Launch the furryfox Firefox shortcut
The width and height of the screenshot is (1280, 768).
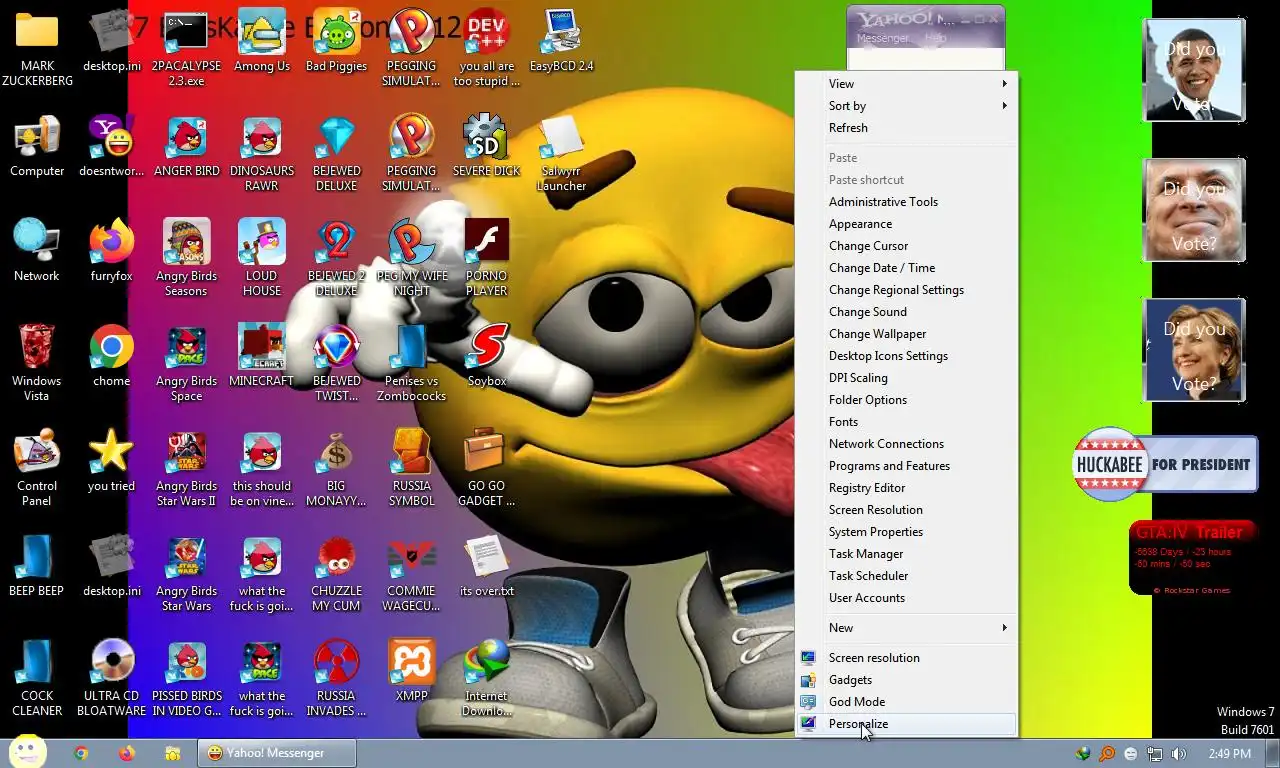111,252
